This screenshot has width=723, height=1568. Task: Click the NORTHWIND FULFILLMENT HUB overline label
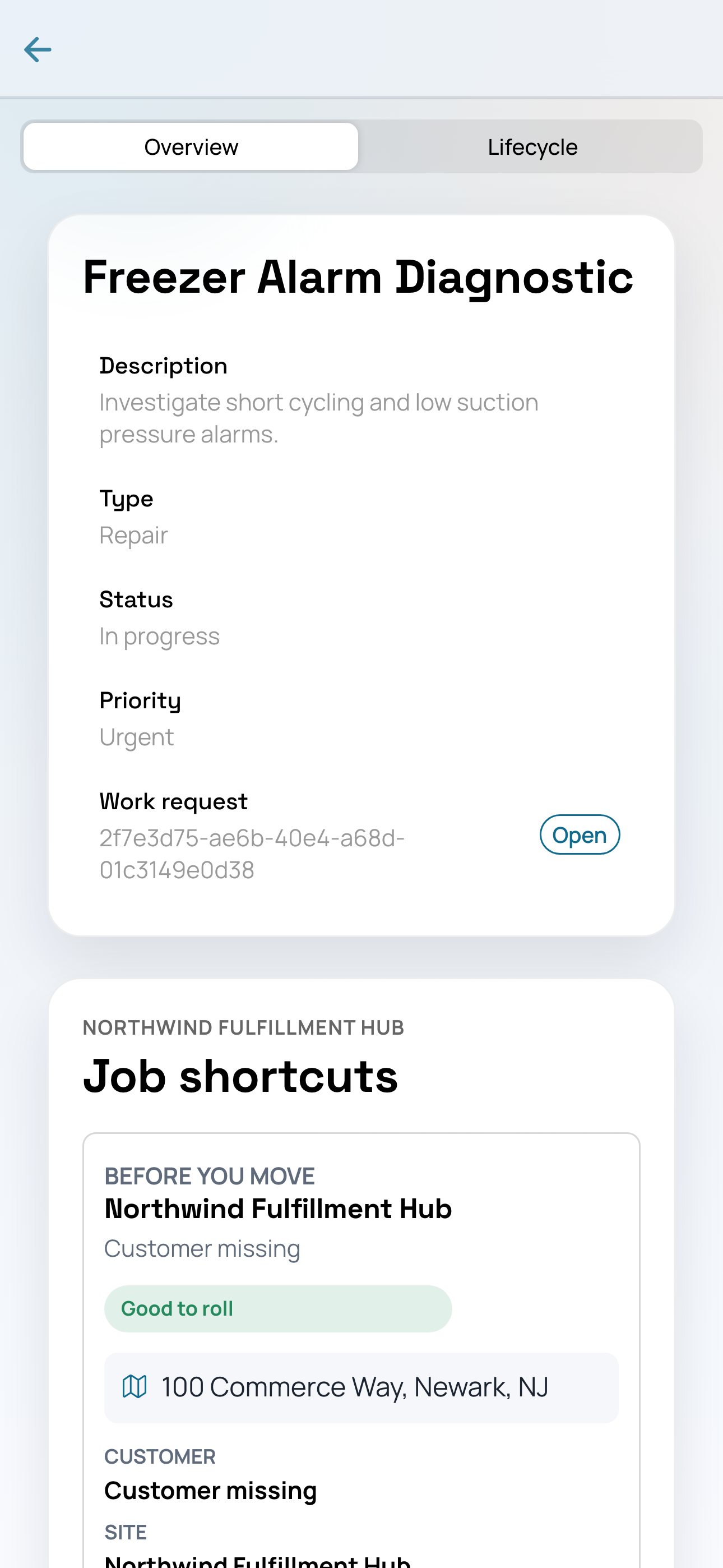coord(243,1027)
